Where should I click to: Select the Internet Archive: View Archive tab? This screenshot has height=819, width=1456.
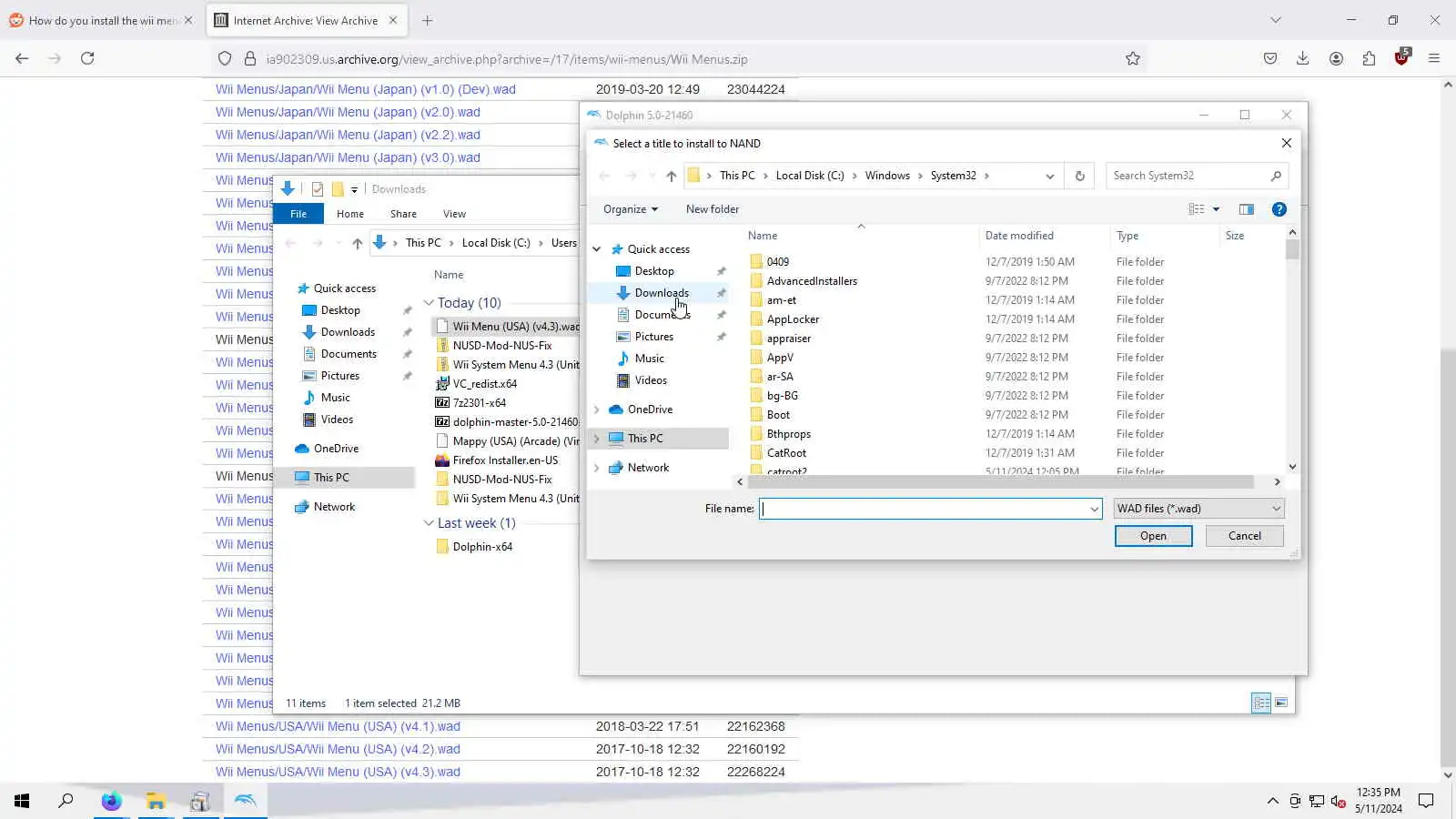click(x=306, y=20)
